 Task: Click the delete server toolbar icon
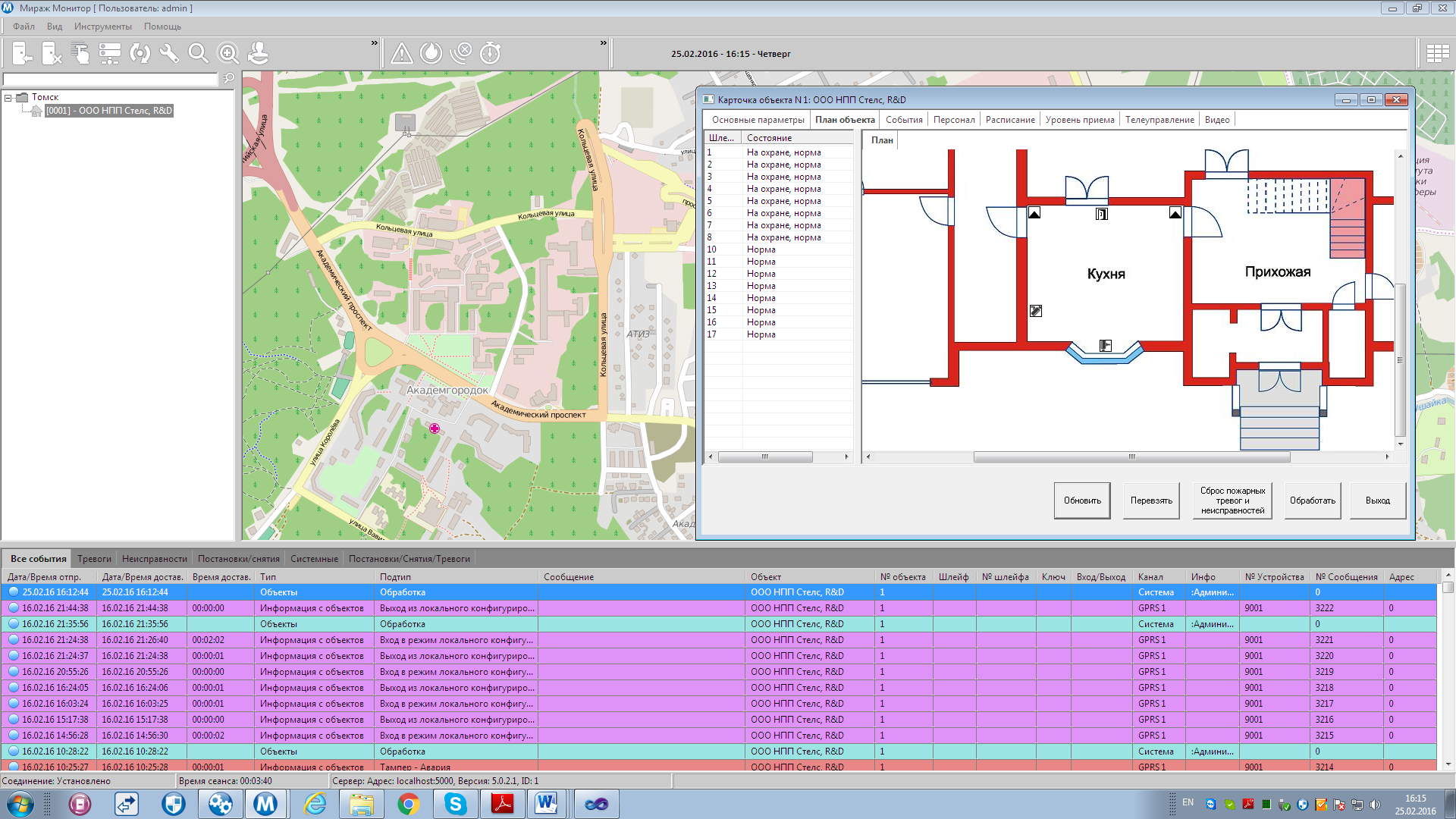(51, 53)
